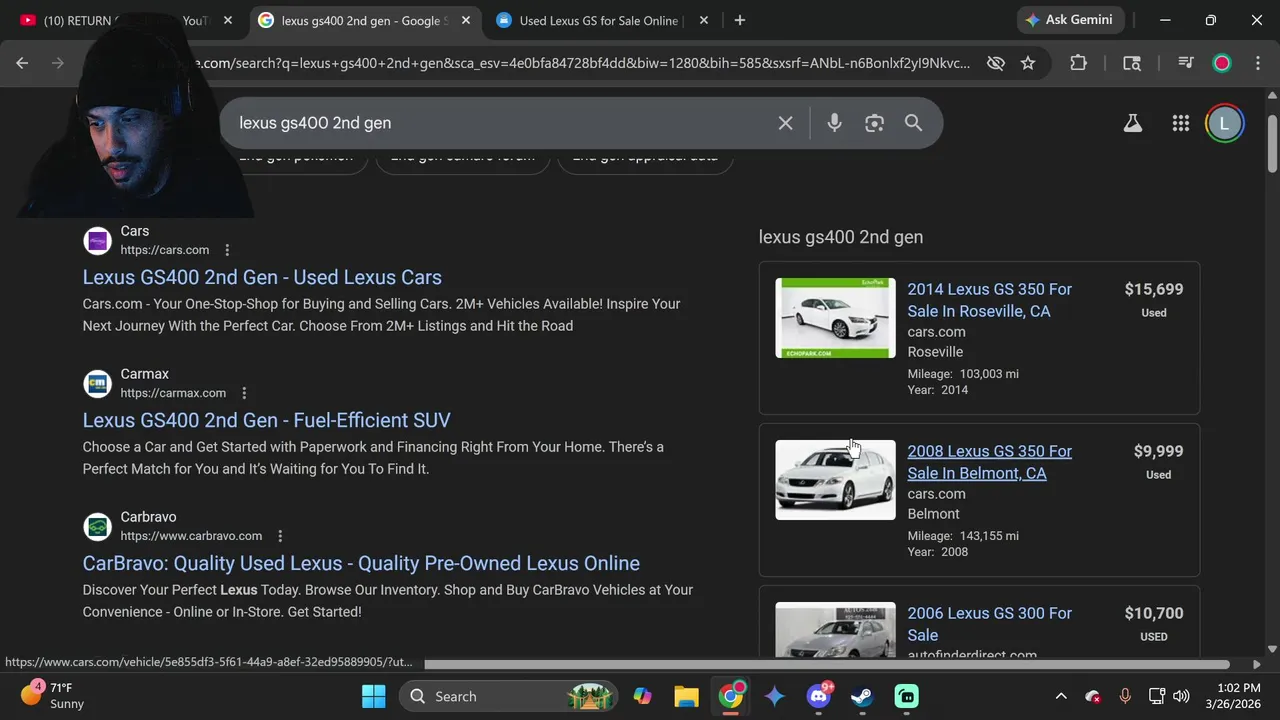
Task: Open 2014 Lexus GS 350 Roseville listing
Action: [989, 300]
